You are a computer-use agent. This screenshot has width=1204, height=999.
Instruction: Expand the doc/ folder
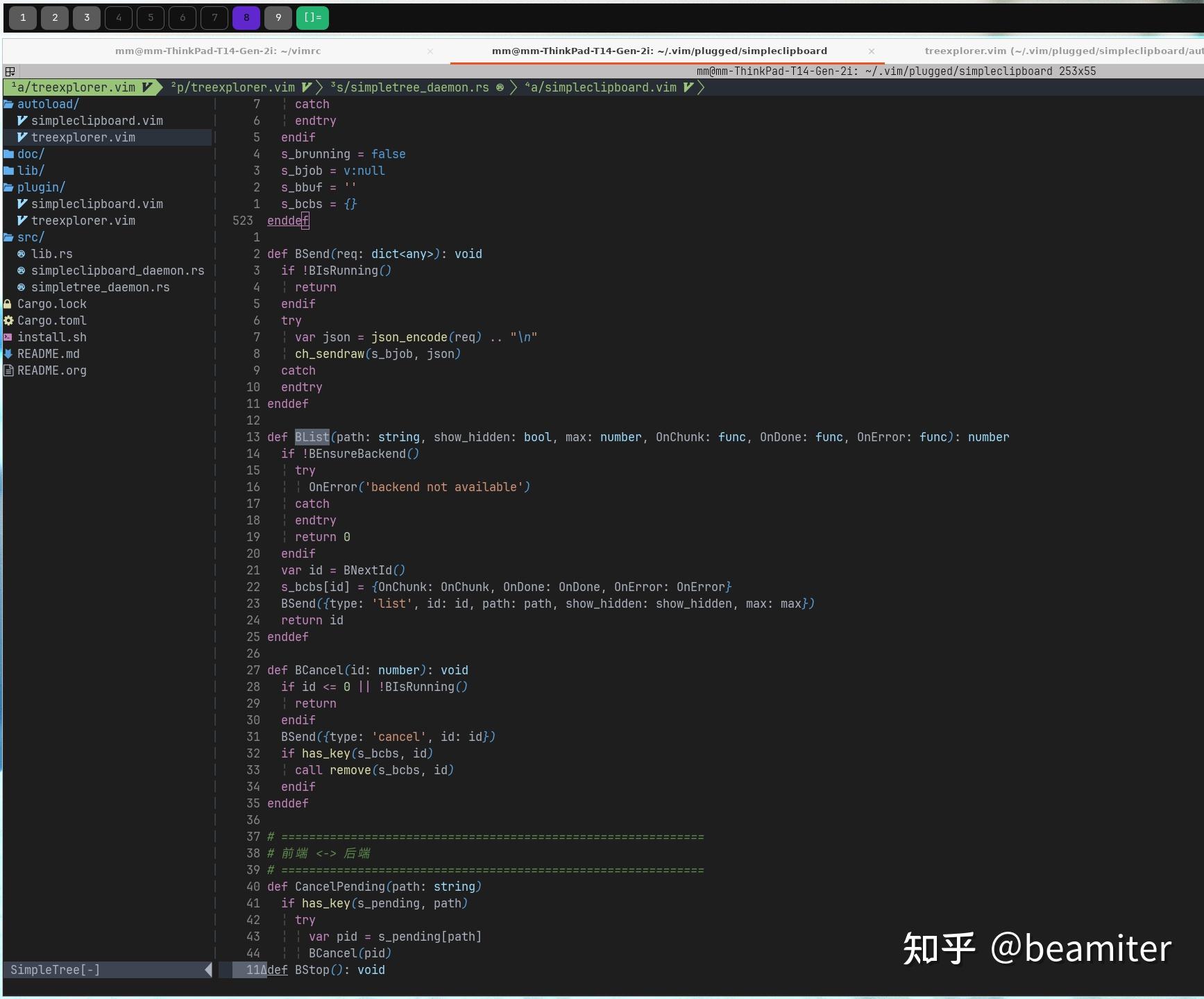[31, 153]
